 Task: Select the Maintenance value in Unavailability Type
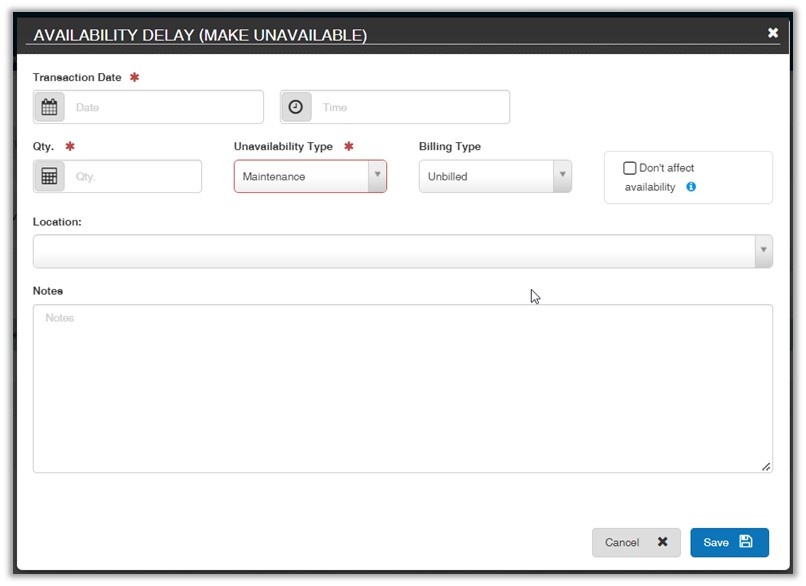click(300, 176)
